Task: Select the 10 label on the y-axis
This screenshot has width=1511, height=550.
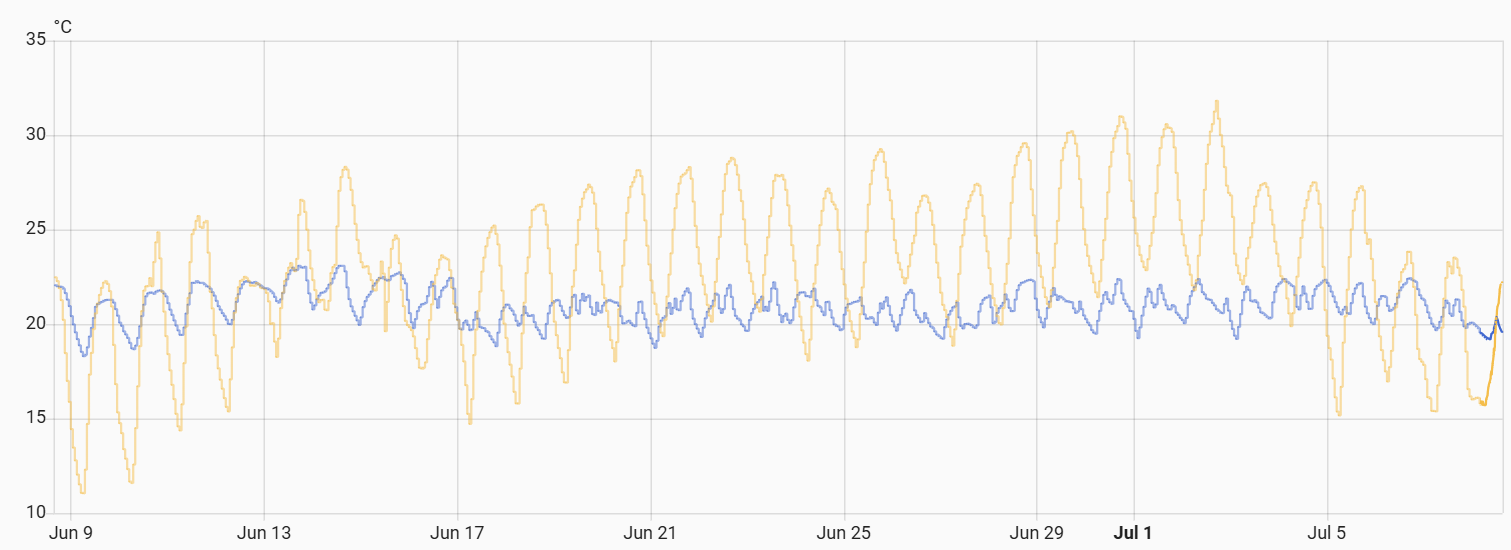Action: point(35,513)
